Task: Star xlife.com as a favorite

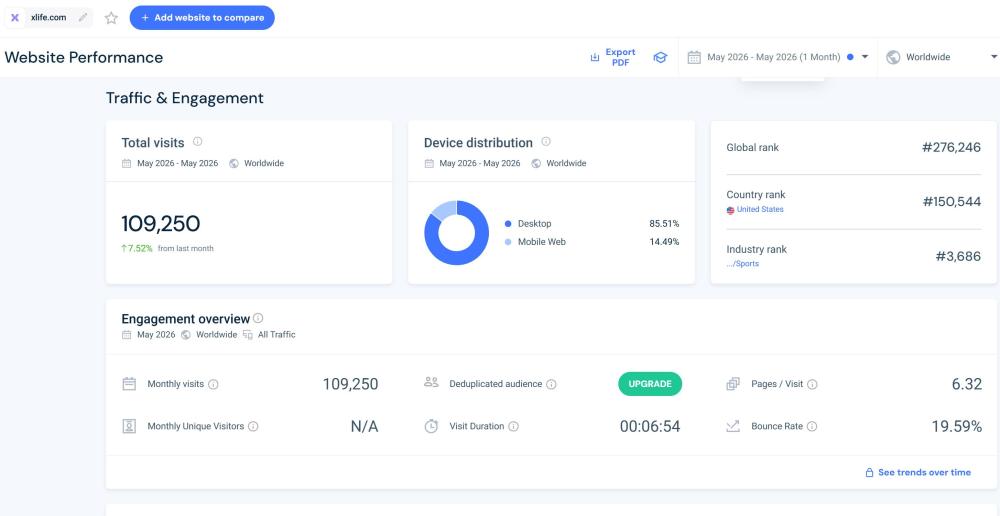Action: point(112,18)
